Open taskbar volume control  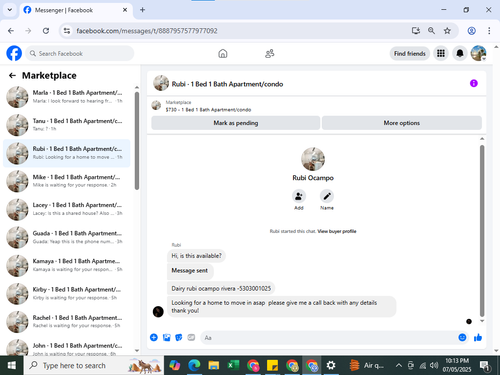point(434,366)
